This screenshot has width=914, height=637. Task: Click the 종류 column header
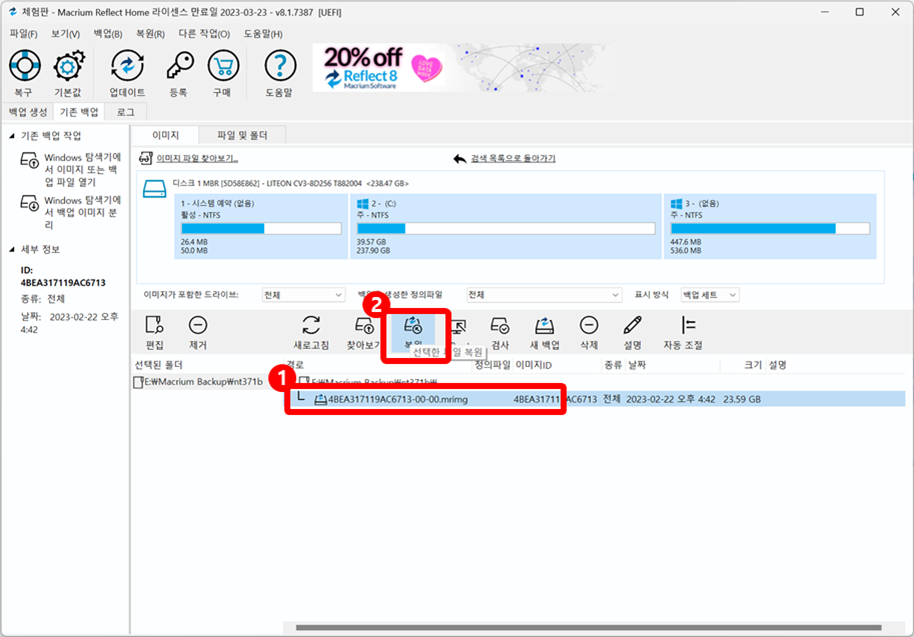pyautogui.click(x=613, y=365)
